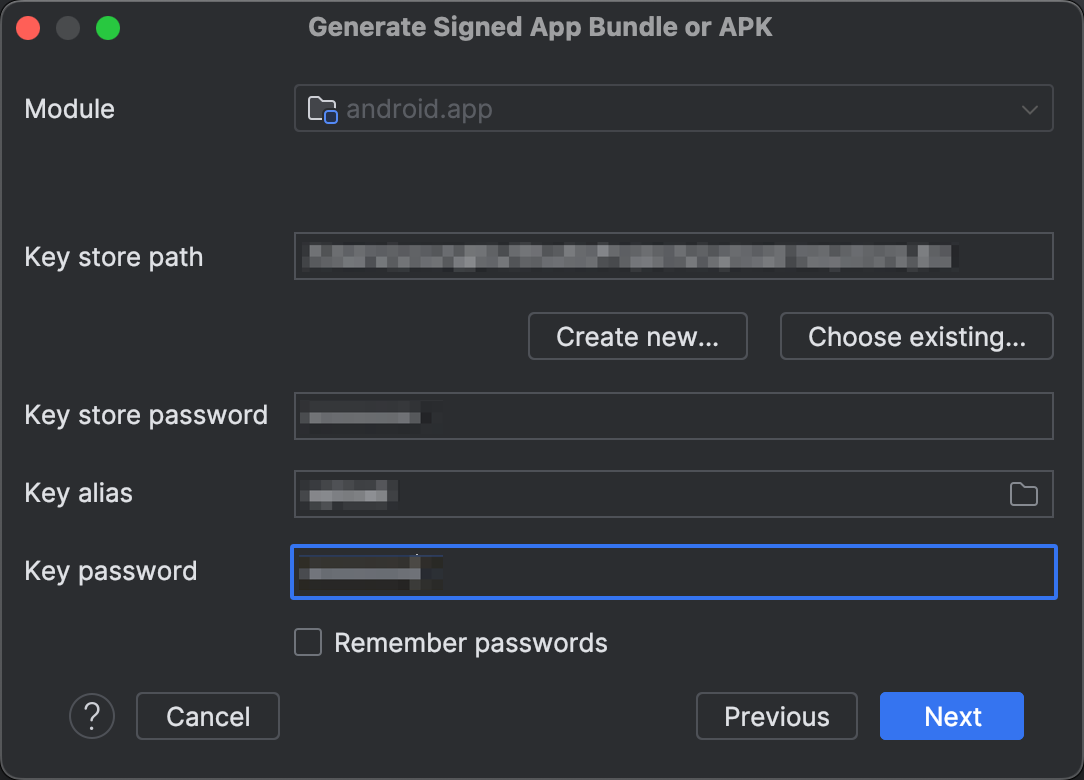Open the android.app module combo box

[660, 109]
